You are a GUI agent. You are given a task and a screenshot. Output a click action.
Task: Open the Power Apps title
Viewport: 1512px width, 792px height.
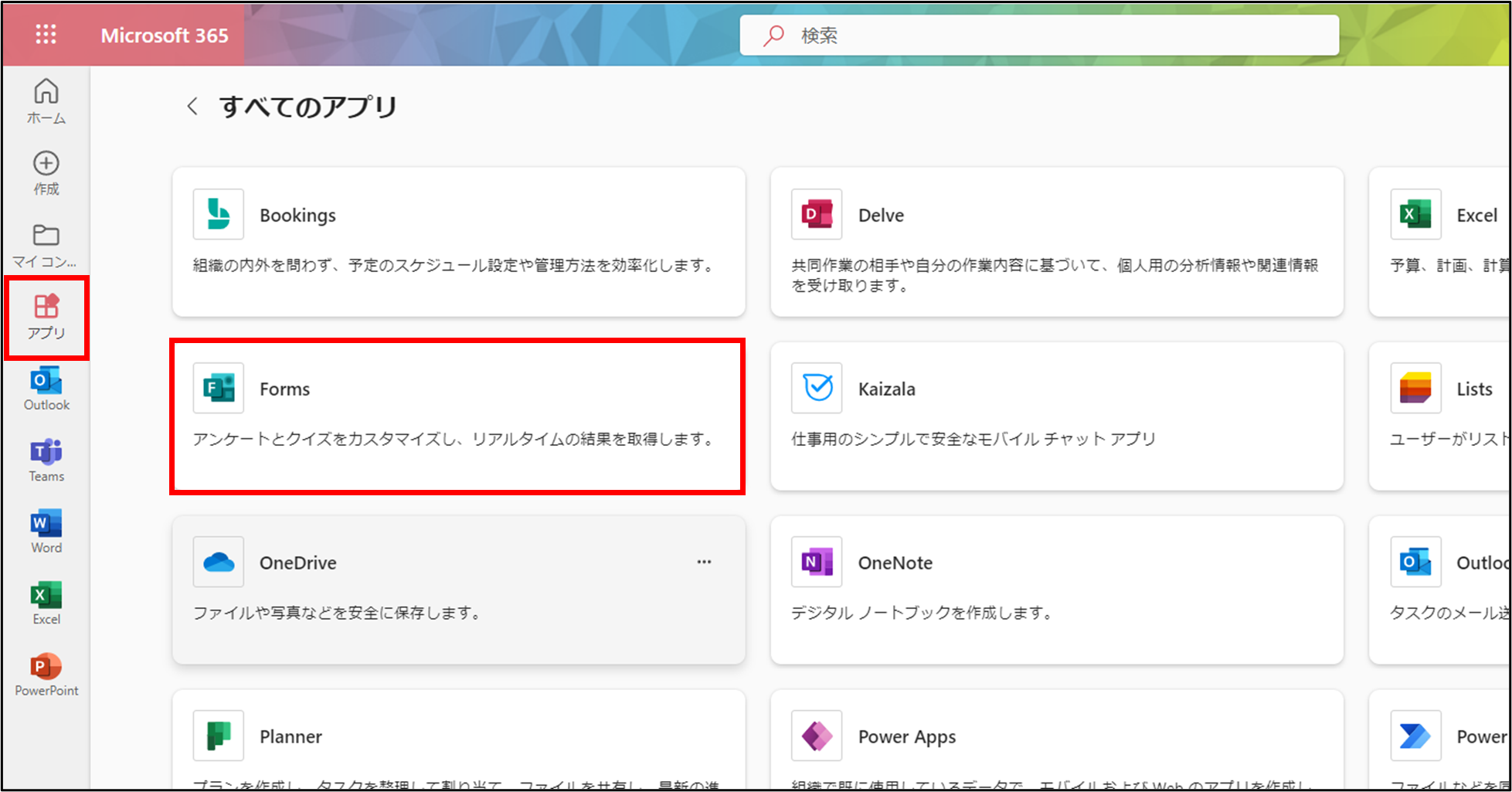(906, 737)
